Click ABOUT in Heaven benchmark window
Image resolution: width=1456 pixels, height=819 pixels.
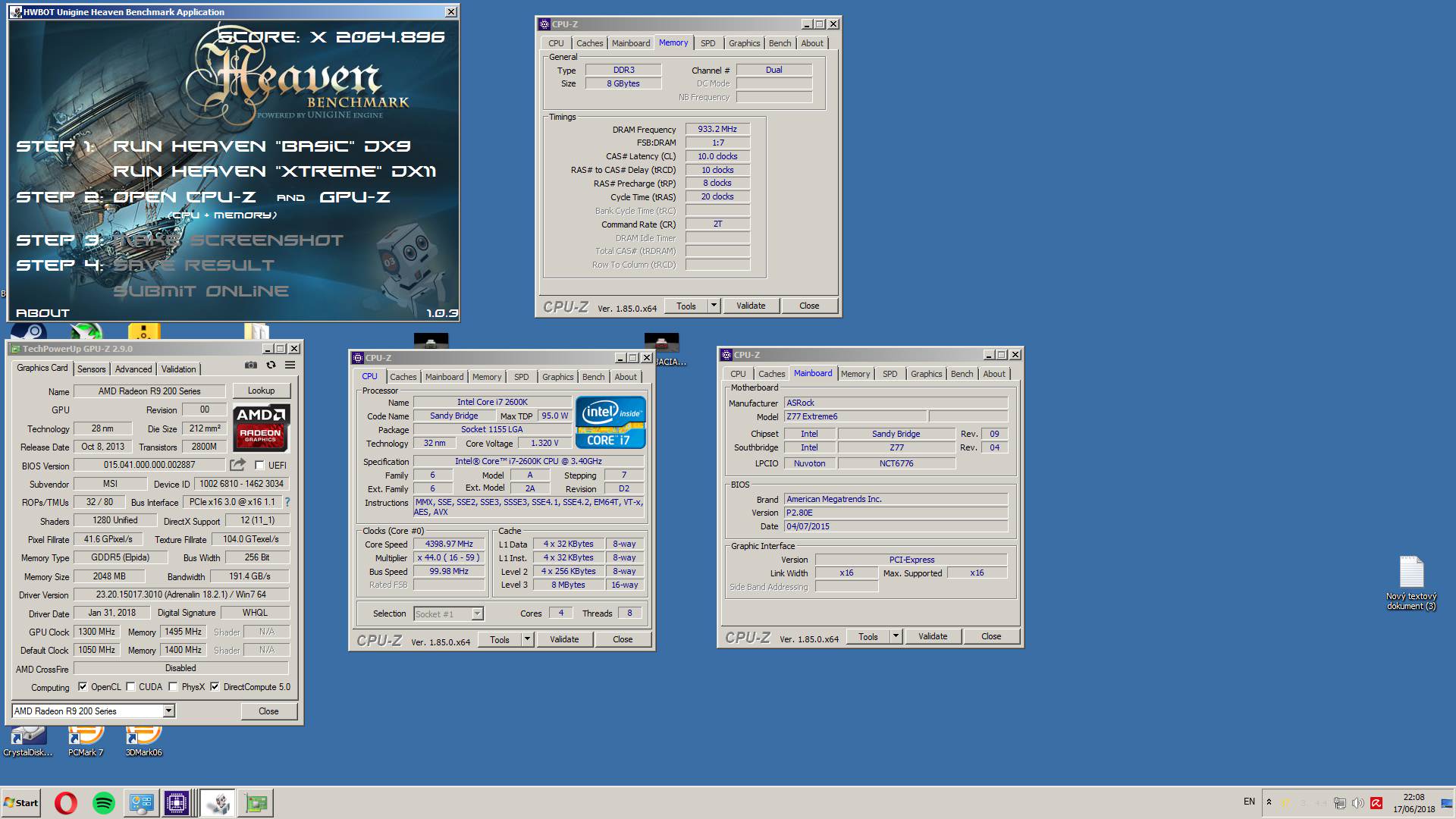[42, 312]
